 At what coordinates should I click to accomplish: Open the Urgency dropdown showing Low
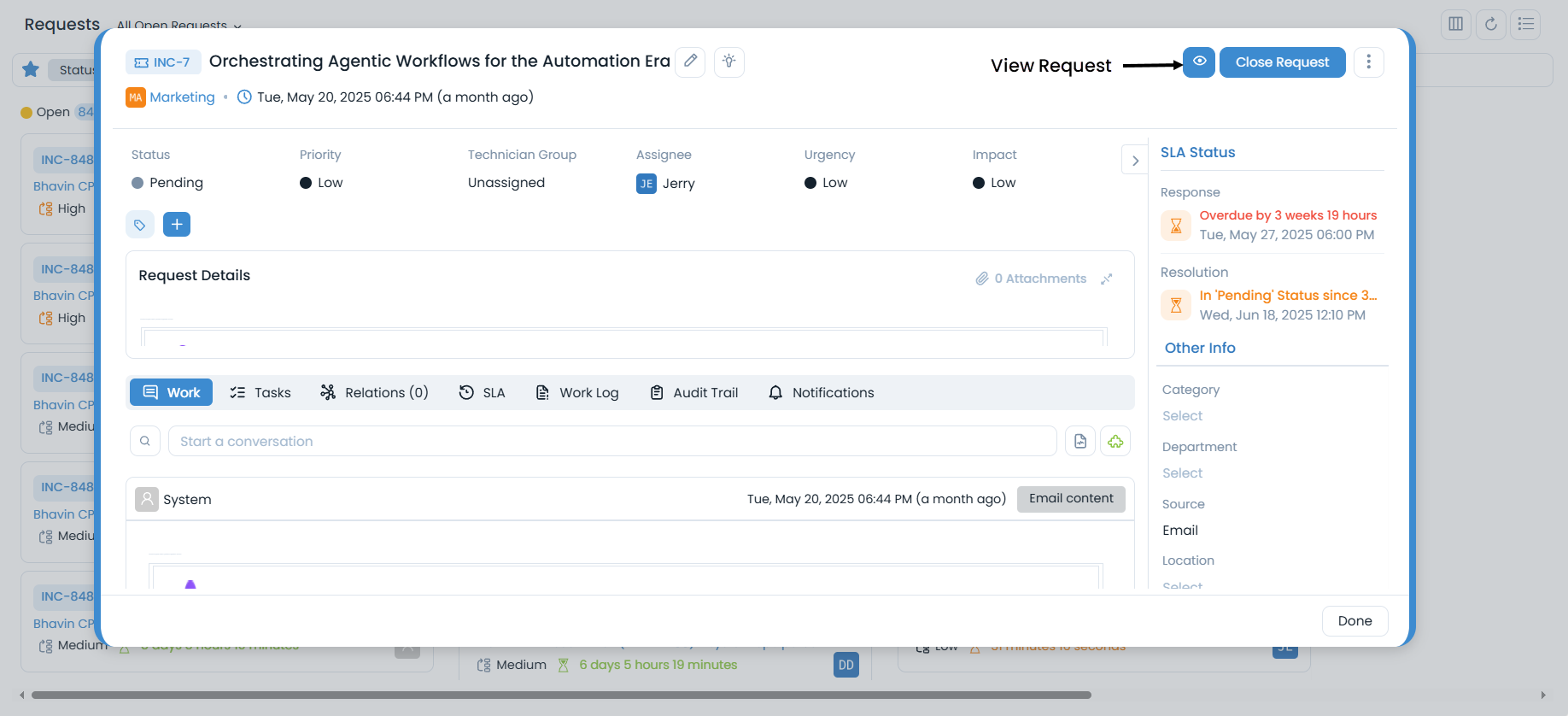tap(826, 183)
